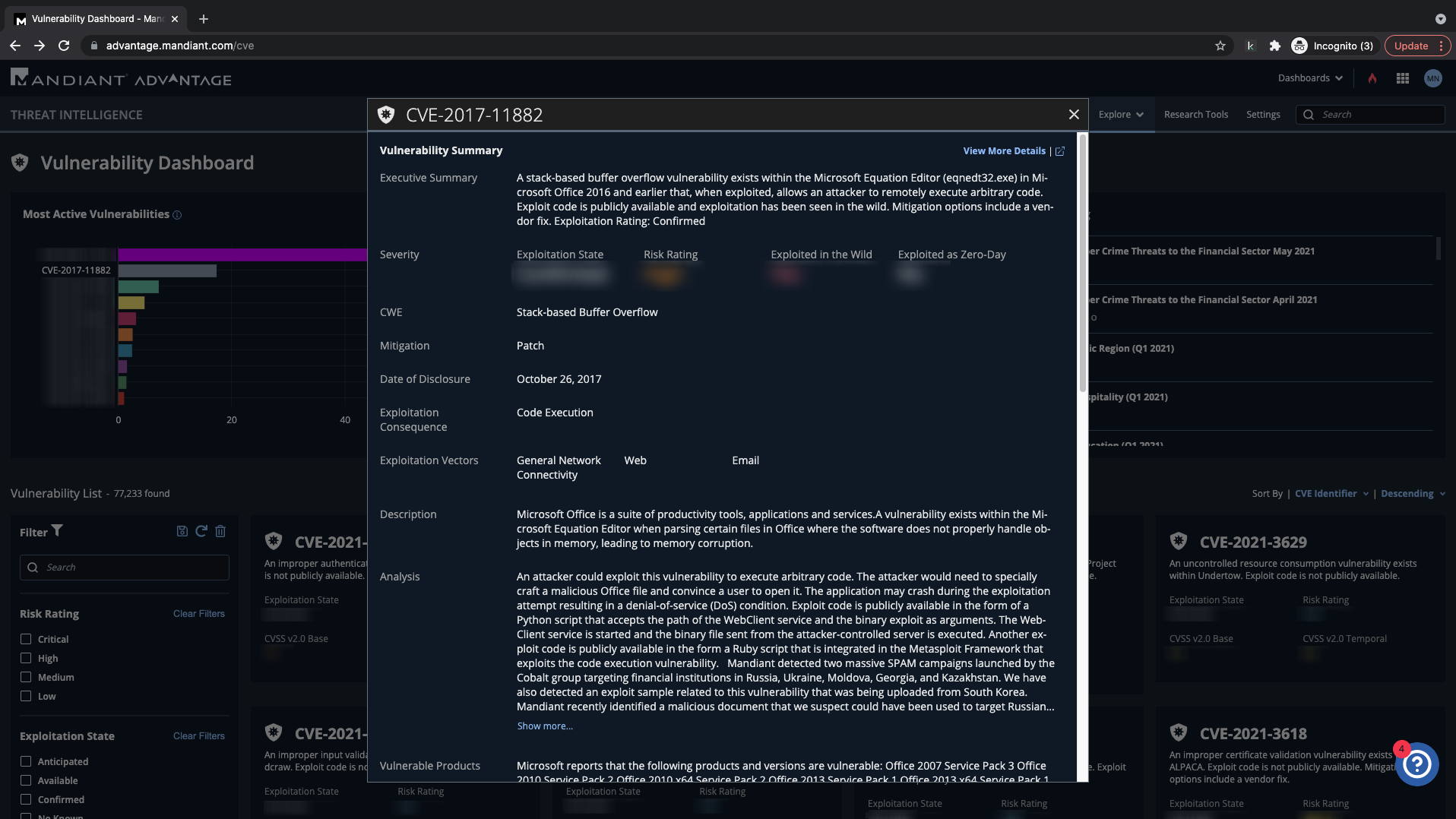Go to the Settings menu item
The image size is (1456, 819).
click(1263, 115)
